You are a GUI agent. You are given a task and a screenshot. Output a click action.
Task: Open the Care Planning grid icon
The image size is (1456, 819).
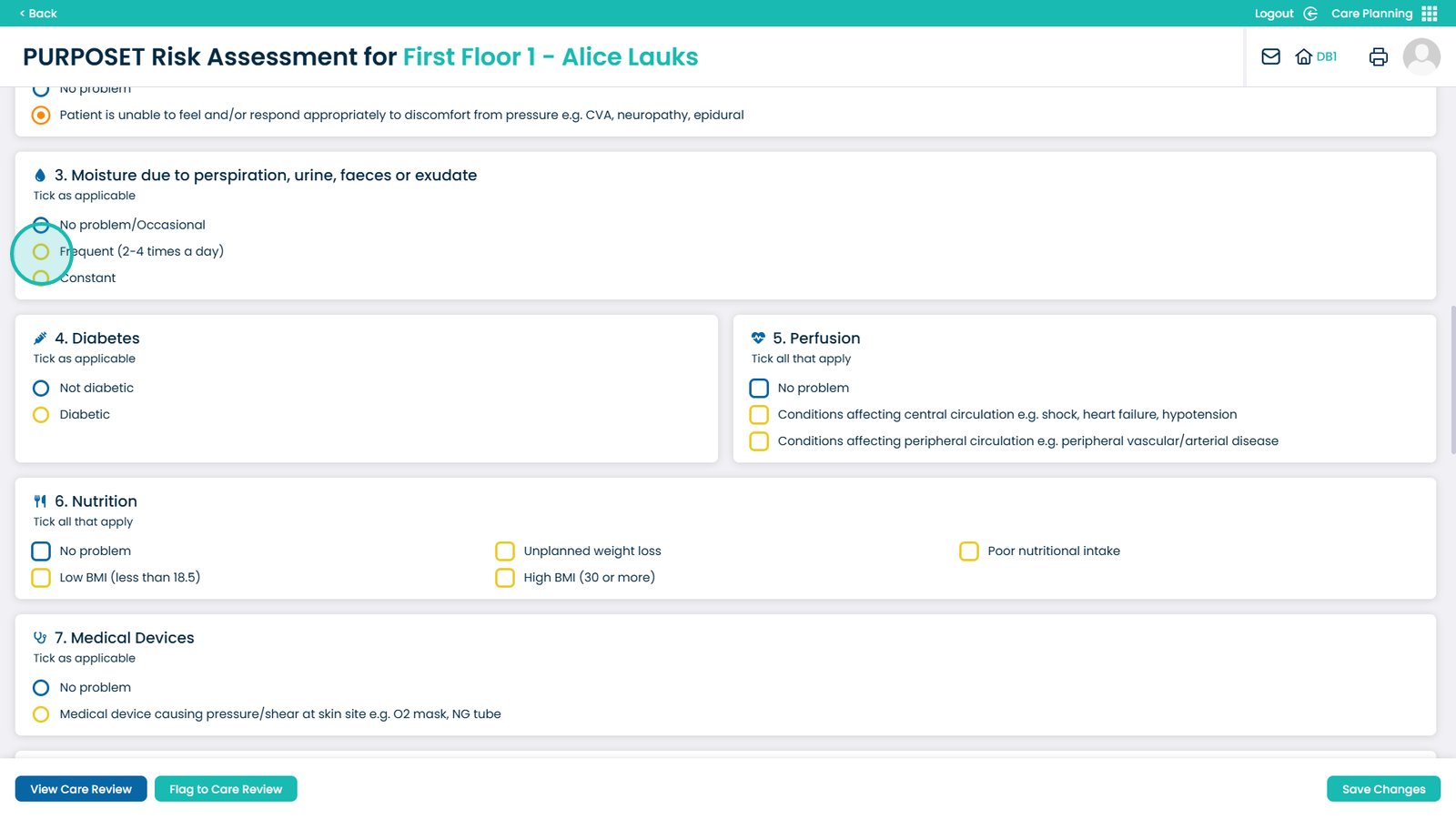(x=1430, y=14)
